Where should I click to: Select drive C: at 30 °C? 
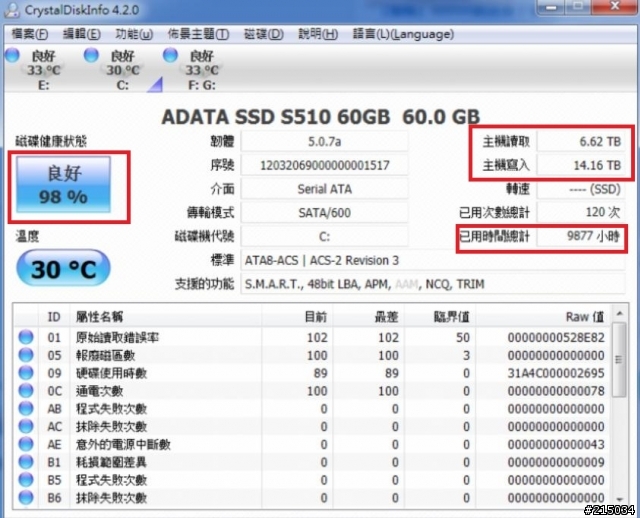click(122, 70)
